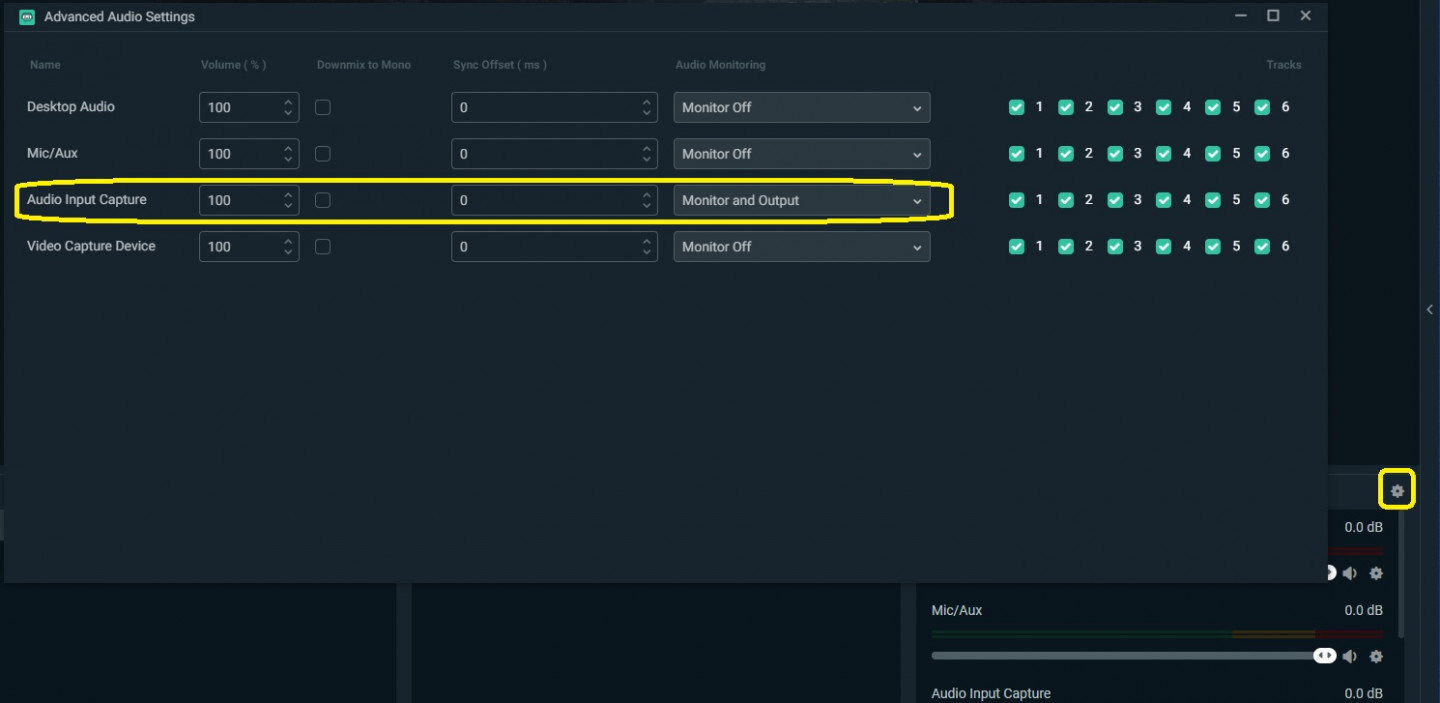Click the 'Desktop Audio' source name

70,107
